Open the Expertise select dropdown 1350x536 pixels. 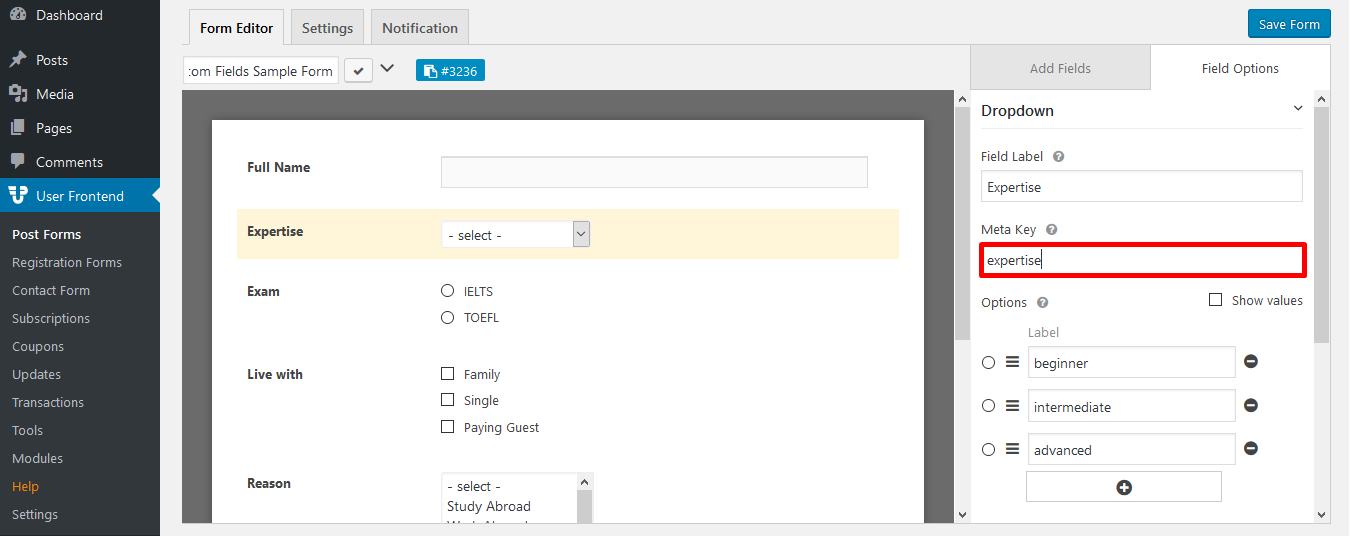pyautogui.click(x=515, y=235)
